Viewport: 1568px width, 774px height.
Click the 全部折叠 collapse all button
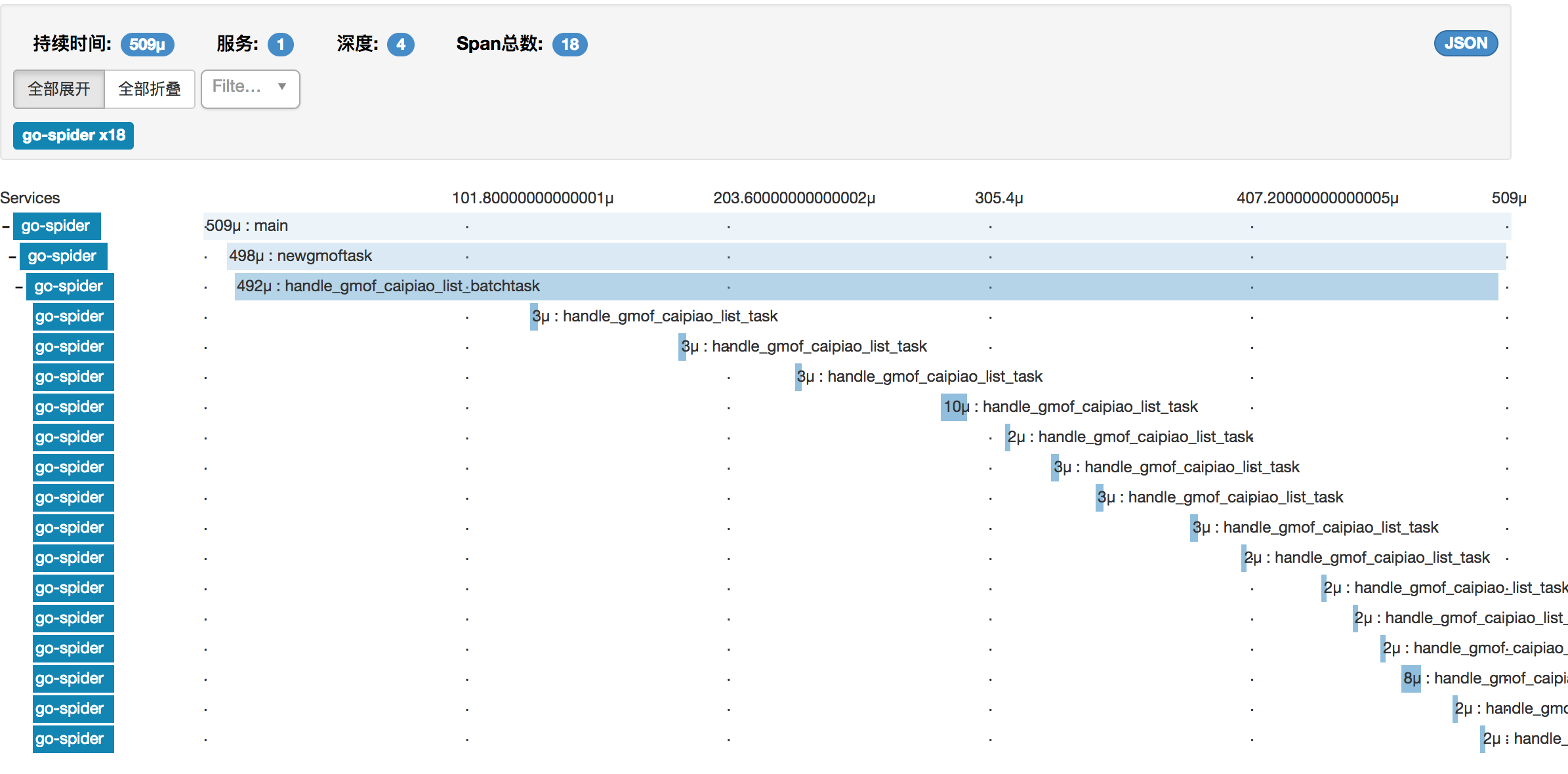click(x=150, y=89)
